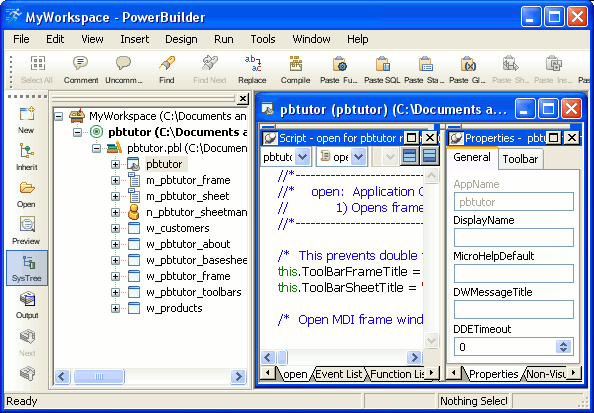Image resolution: width=594 pixels, height=413 pixels.
Task: Switch to the Toolbar properties tab
Action: tap(520, 159)
